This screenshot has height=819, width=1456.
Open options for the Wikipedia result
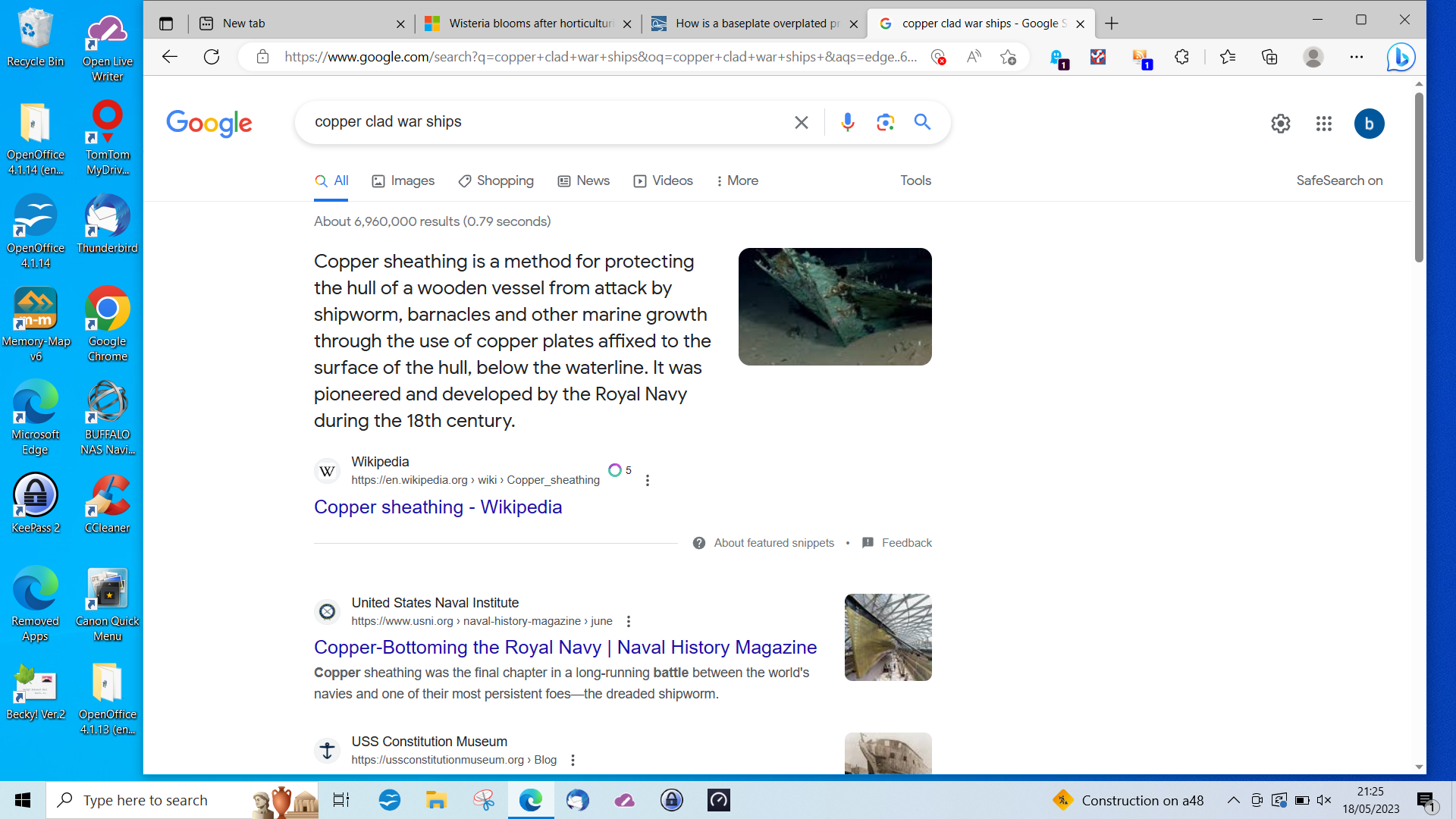pyautogui.click(x=648, y=481)
